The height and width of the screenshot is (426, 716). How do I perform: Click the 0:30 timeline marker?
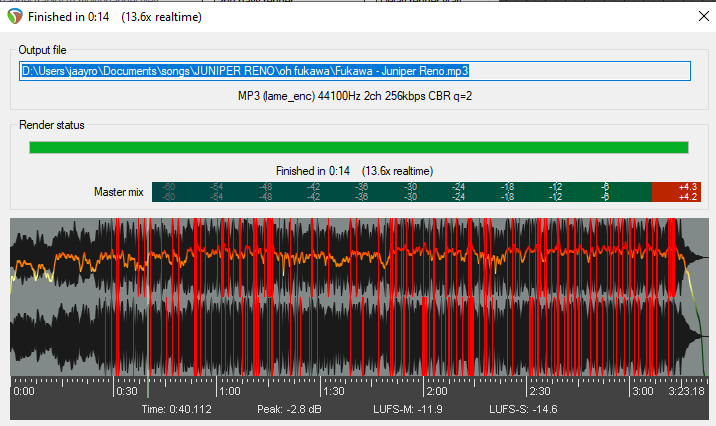[126, 392]
